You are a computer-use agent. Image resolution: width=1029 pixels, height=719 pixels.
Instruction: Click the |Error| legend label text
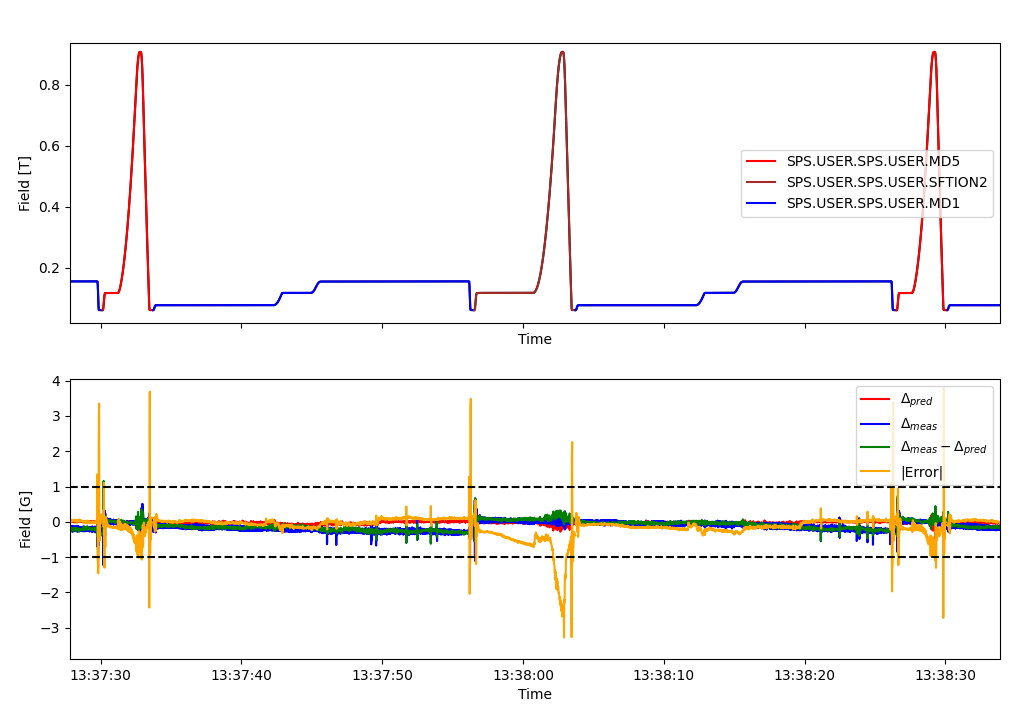pos(921,472)
